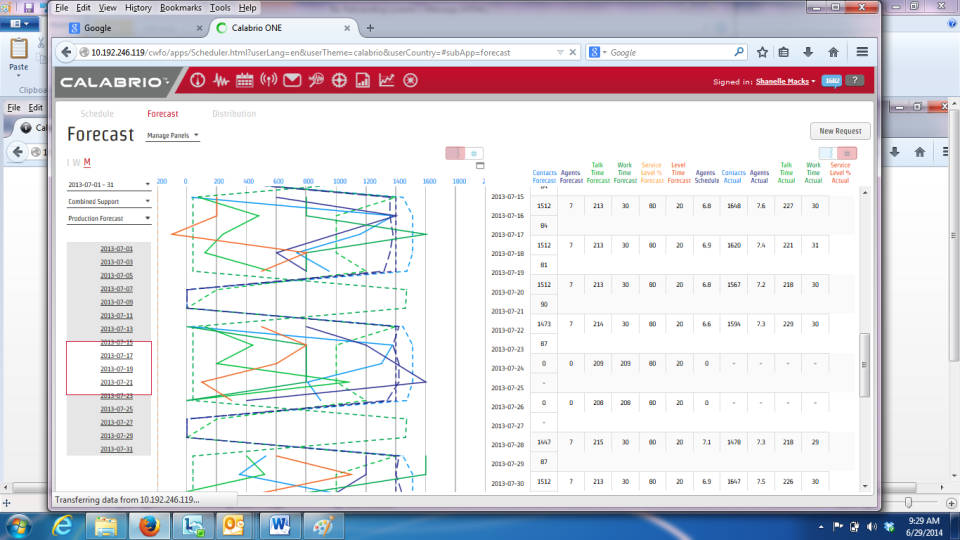The width and height of the screenshot is (960, 540).
Task: Select the M monthly view toggle
Action: pyautogui.click(x=87, y=163)
